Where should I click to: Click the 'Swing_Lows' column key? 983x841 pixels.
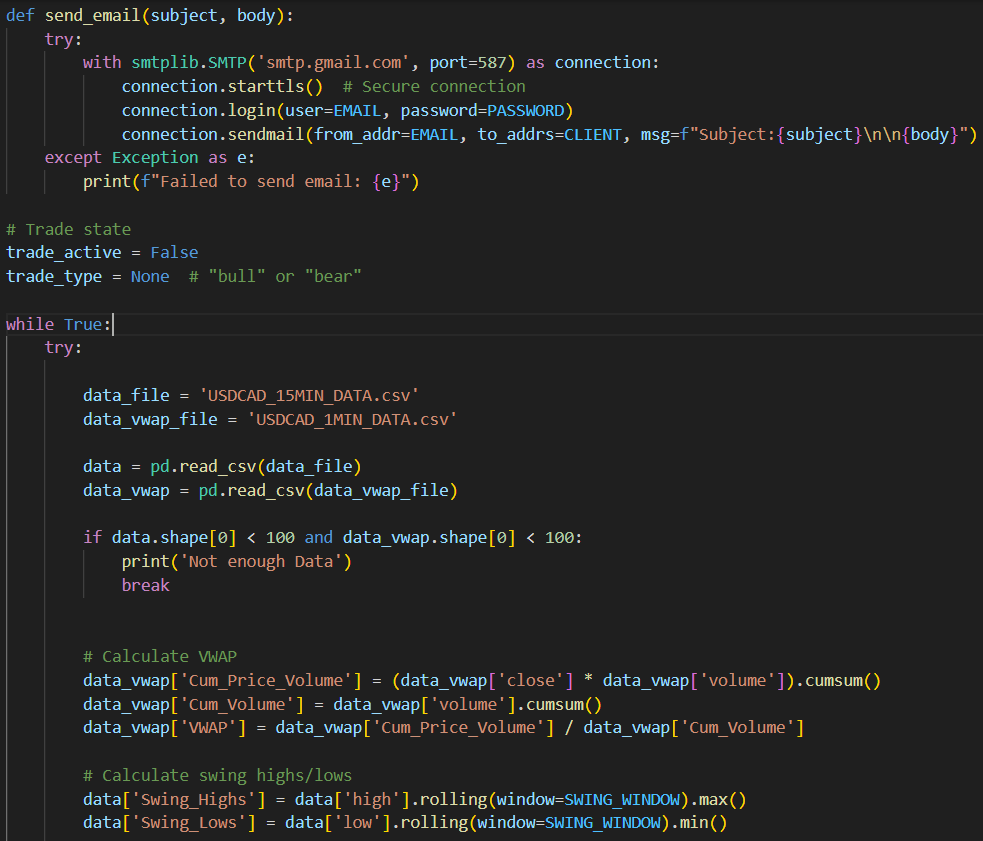click(189, 822)
